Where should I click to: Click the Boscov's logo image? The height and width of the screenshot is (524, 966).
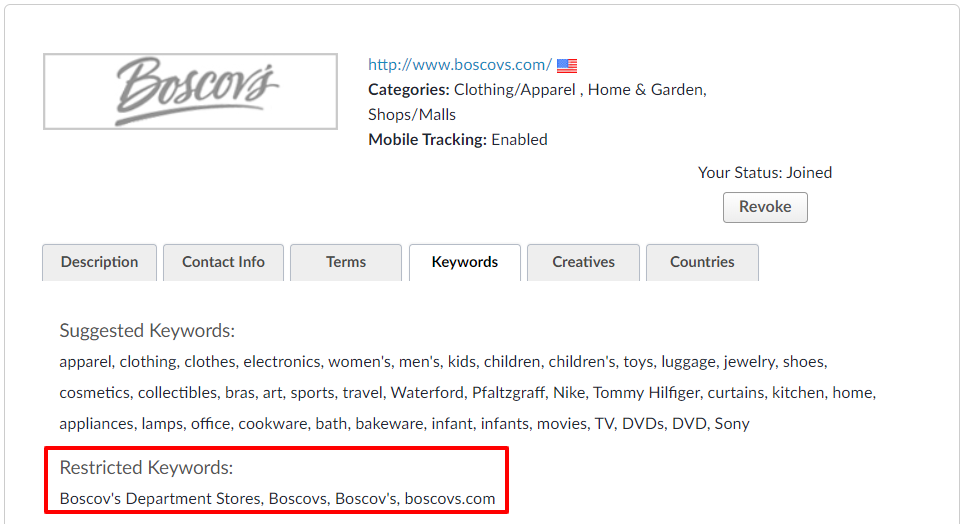click(x=190, y=91)
